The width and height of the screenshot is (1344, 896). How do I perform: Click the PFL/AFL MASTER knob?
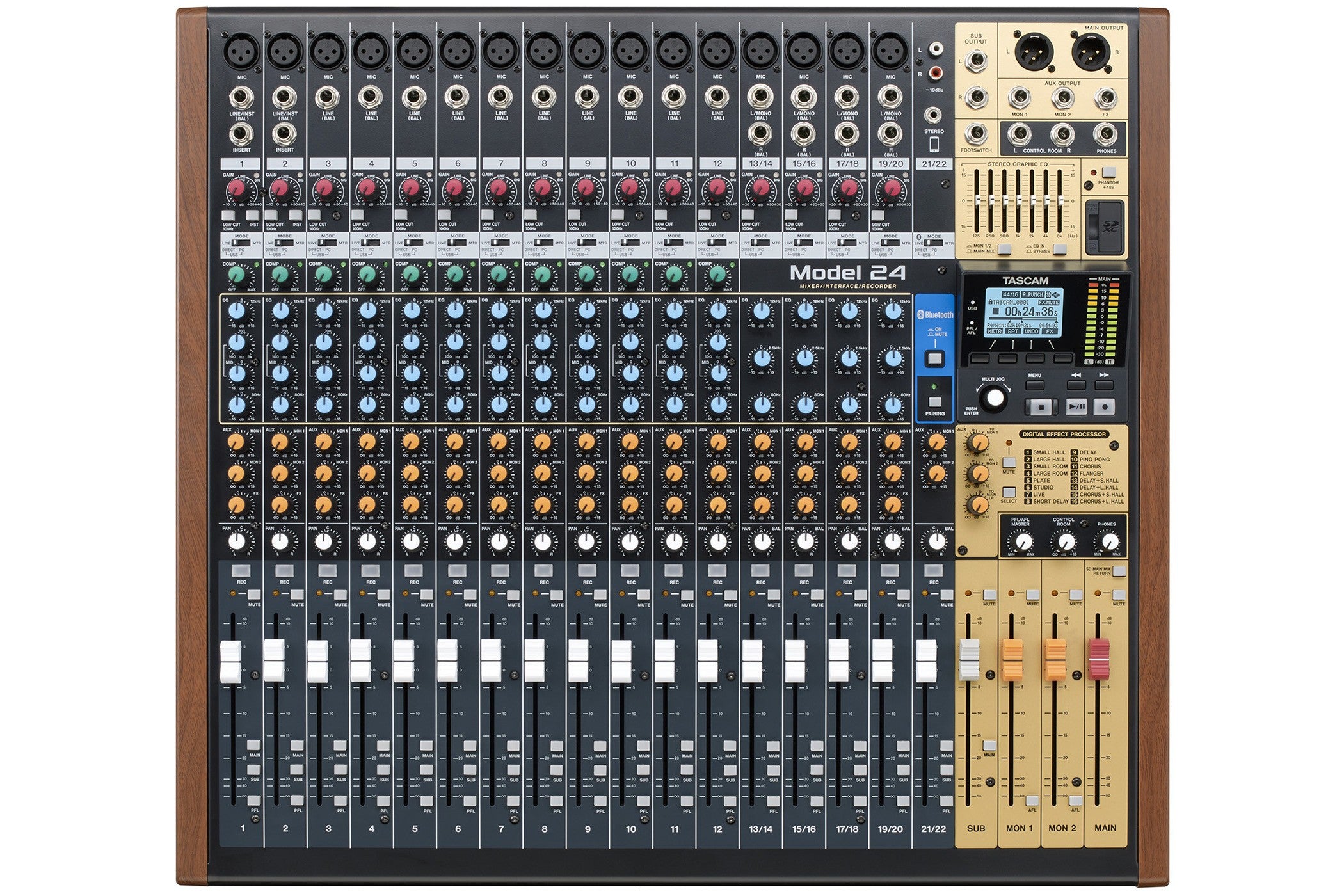pyautogui.click(x=1021, y=542)
